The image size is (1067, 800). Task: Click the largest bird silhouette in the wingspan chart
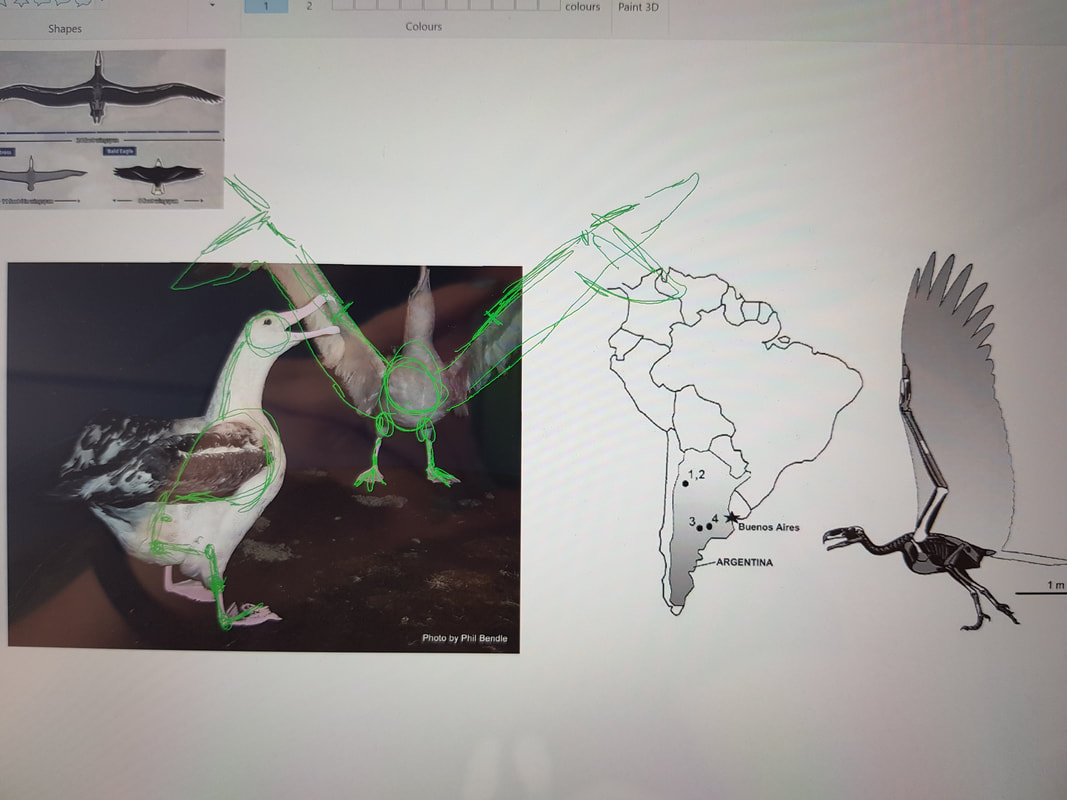coord(98,92)
